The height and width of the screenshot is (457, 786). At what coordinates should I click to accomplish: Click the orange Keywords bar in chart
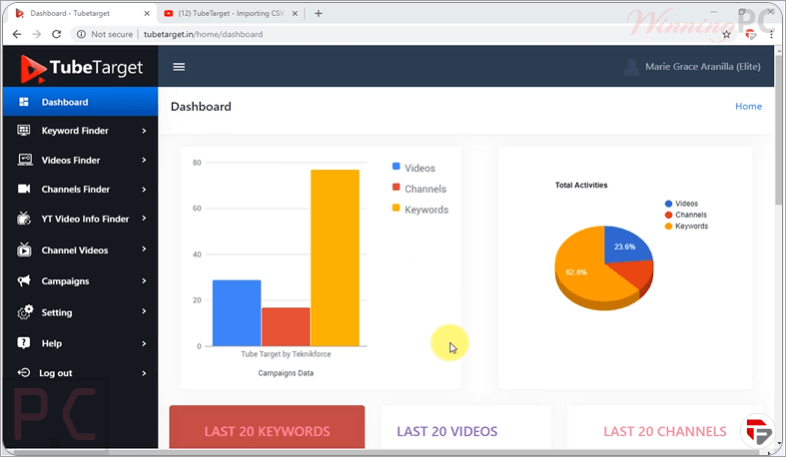point(335,258)
